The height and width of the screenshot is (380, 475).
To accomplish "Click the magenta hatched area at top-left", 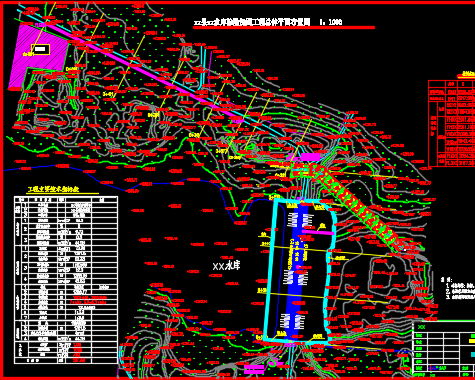I will 37,55.
